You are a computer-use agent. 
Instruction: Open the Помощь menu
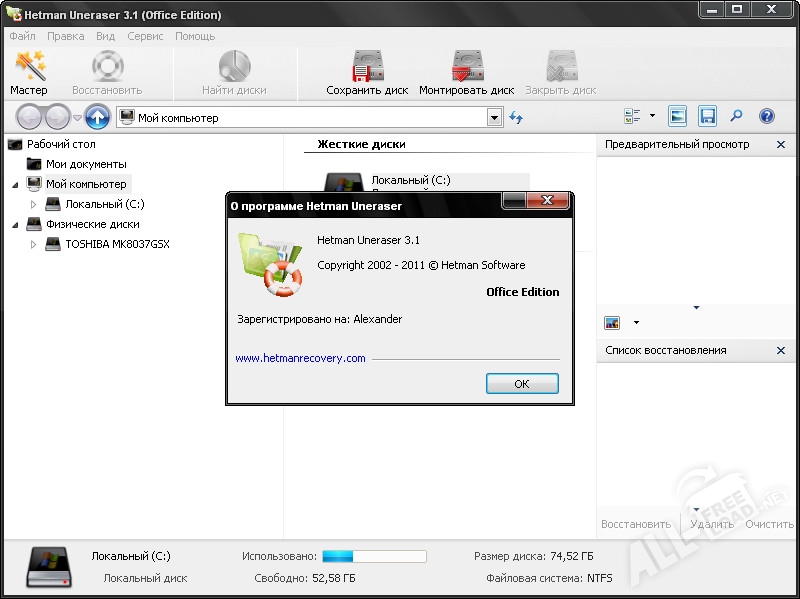(x=195, y=36)
